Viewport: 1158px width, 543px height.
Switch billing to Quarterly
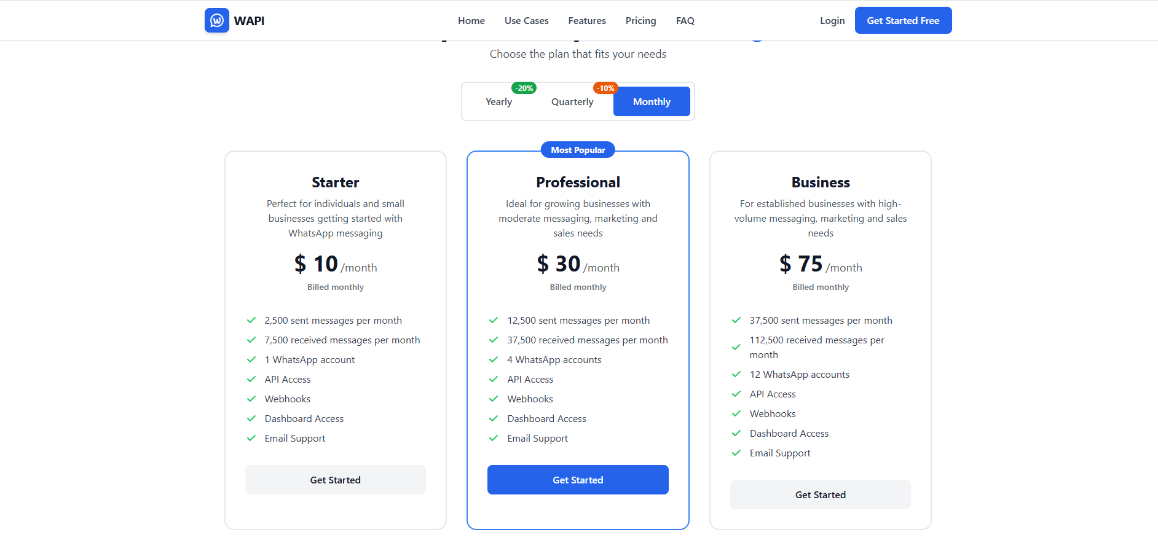572,102
